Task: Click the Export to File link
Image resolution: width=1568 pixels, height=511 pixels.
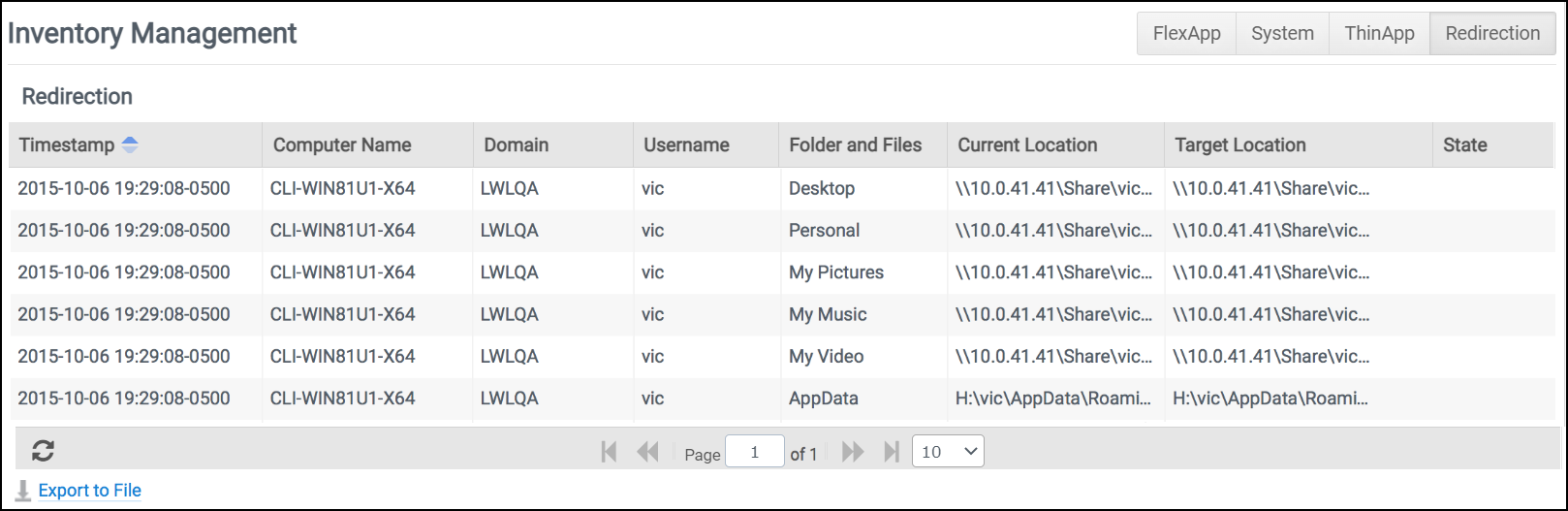Action: (90, 491)
